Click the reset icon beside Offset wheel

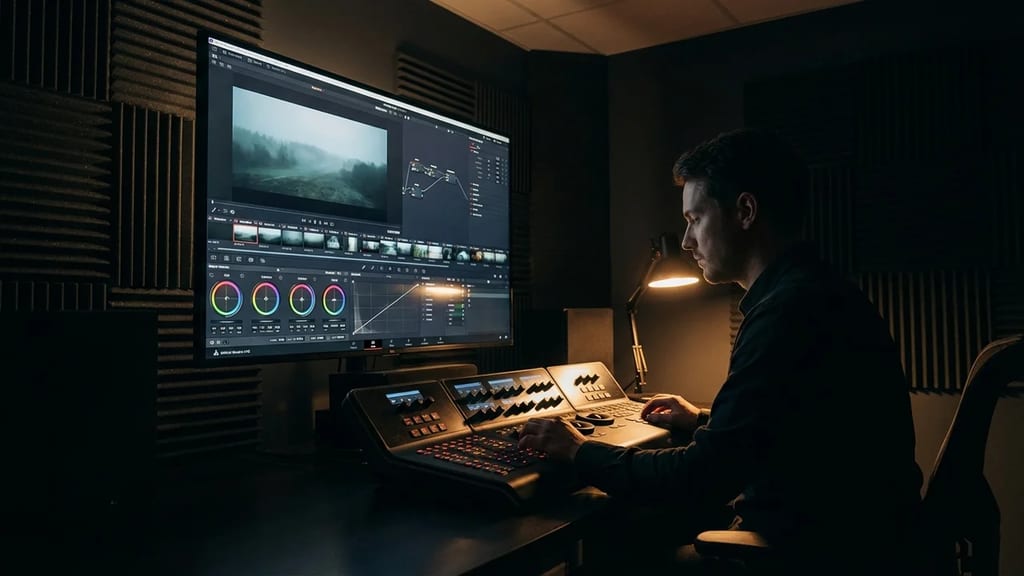point(345,280)
